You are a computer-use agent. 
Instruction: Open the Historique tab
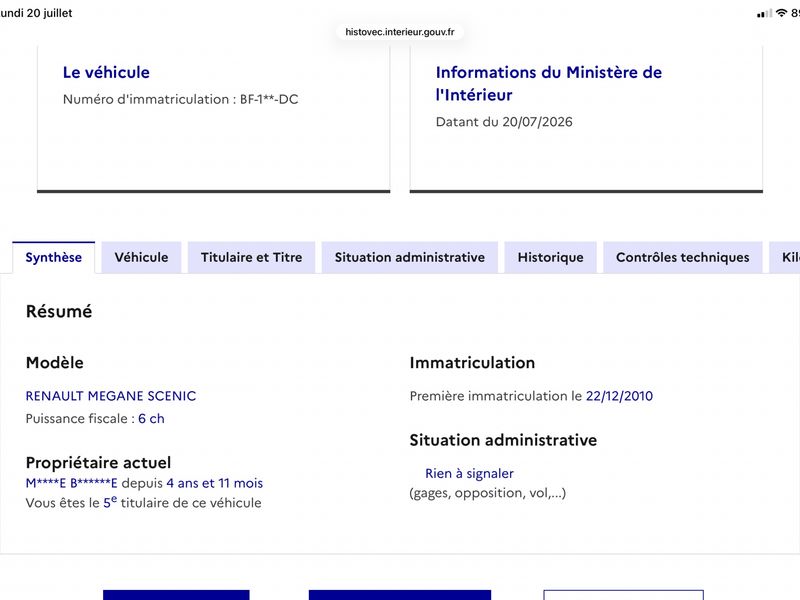click(x=551, y=257)
